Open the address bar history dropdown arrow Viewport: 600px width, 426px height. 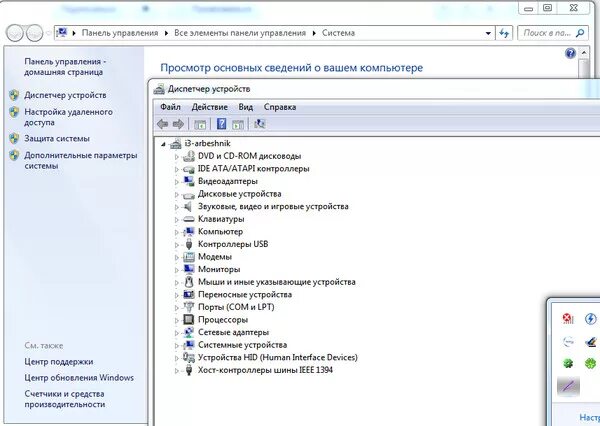pos(488,33)
